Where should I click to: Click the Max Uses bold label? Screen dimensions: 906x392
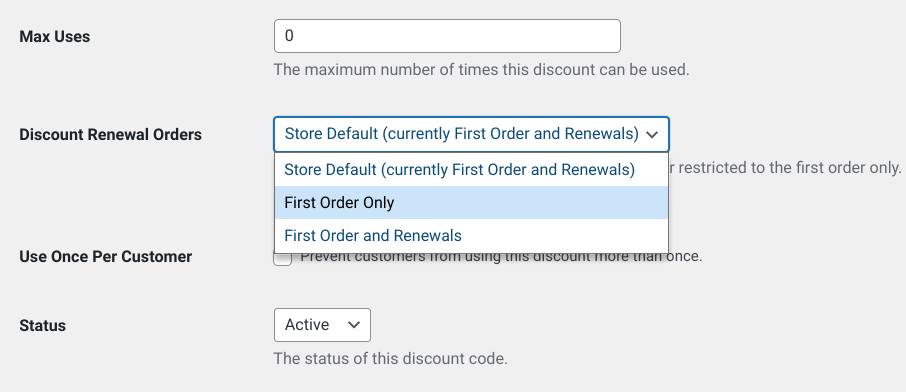click(x=55, y=36)
